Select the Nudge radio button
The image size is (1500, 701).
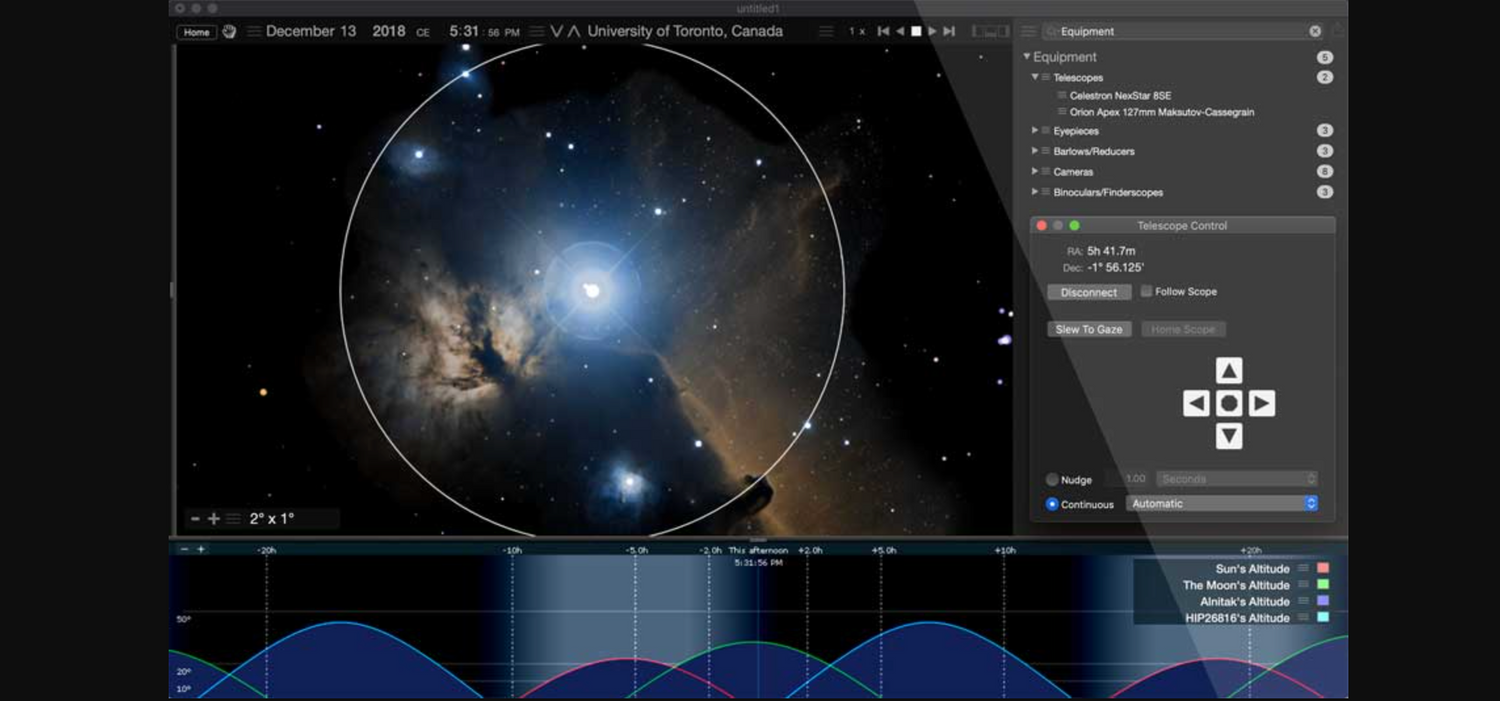point(1052,480)
